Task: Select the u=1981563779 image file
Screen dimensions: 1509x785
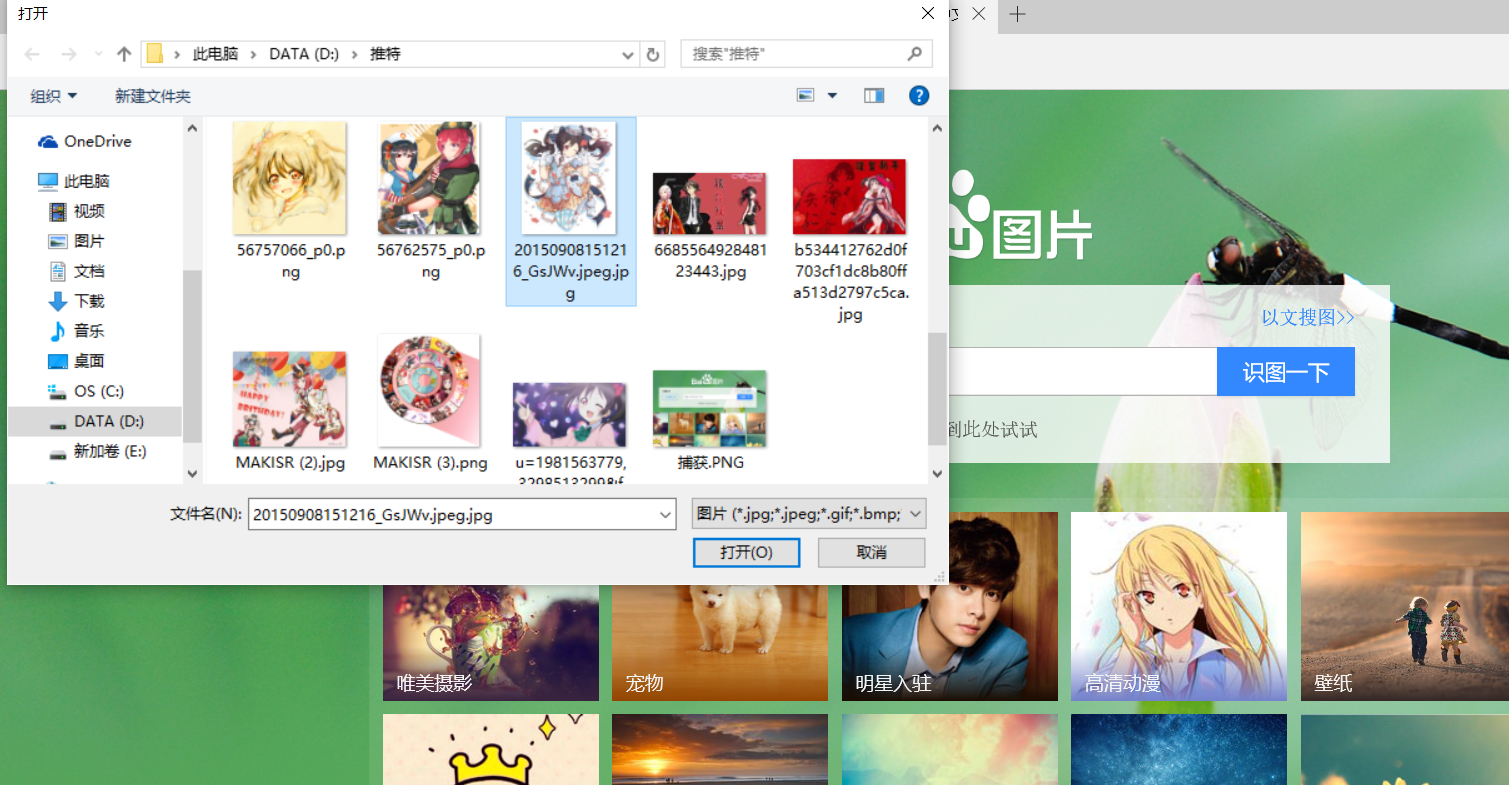Action: click(x=570, y=433)
